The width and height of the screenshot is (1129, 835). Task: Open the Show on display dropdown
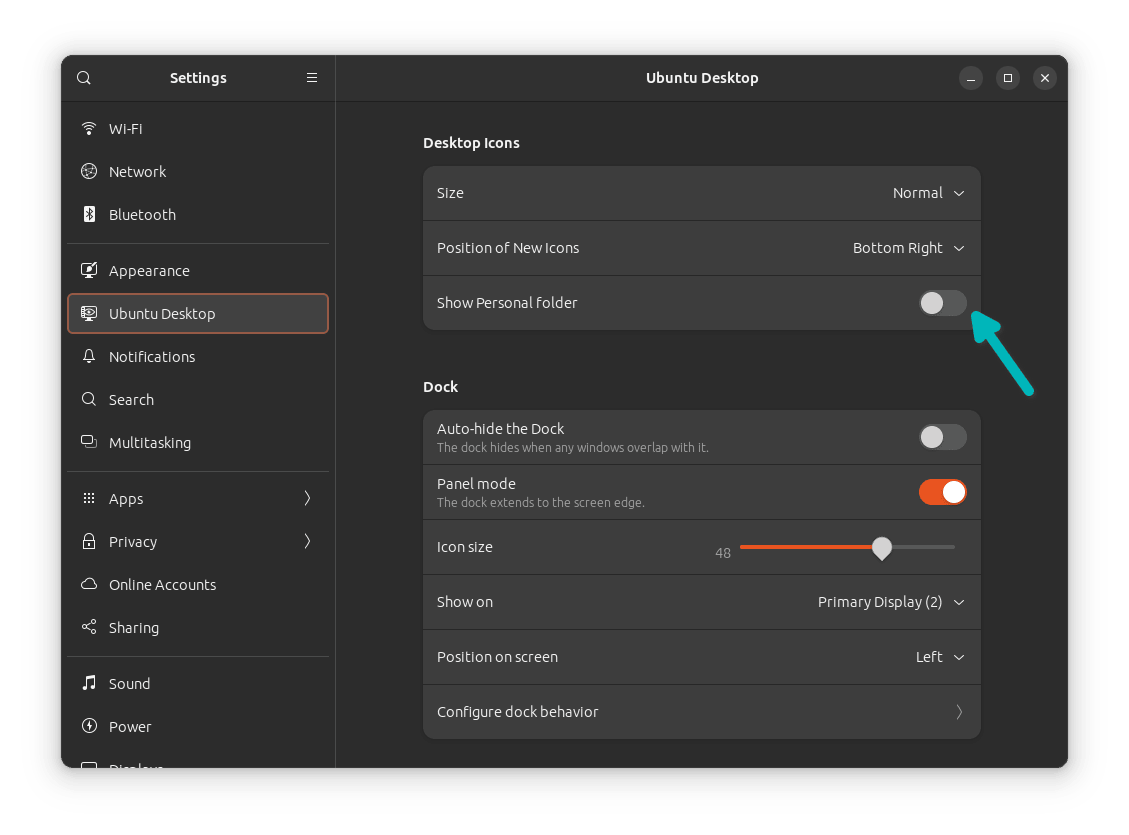[x=890, y=602]
